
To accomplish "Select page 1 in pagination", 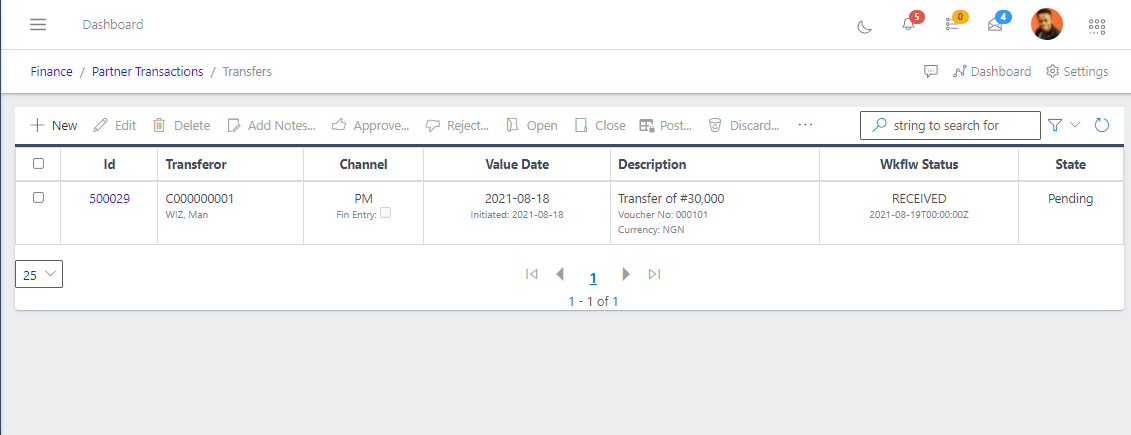I will click(x=593, y=278).
